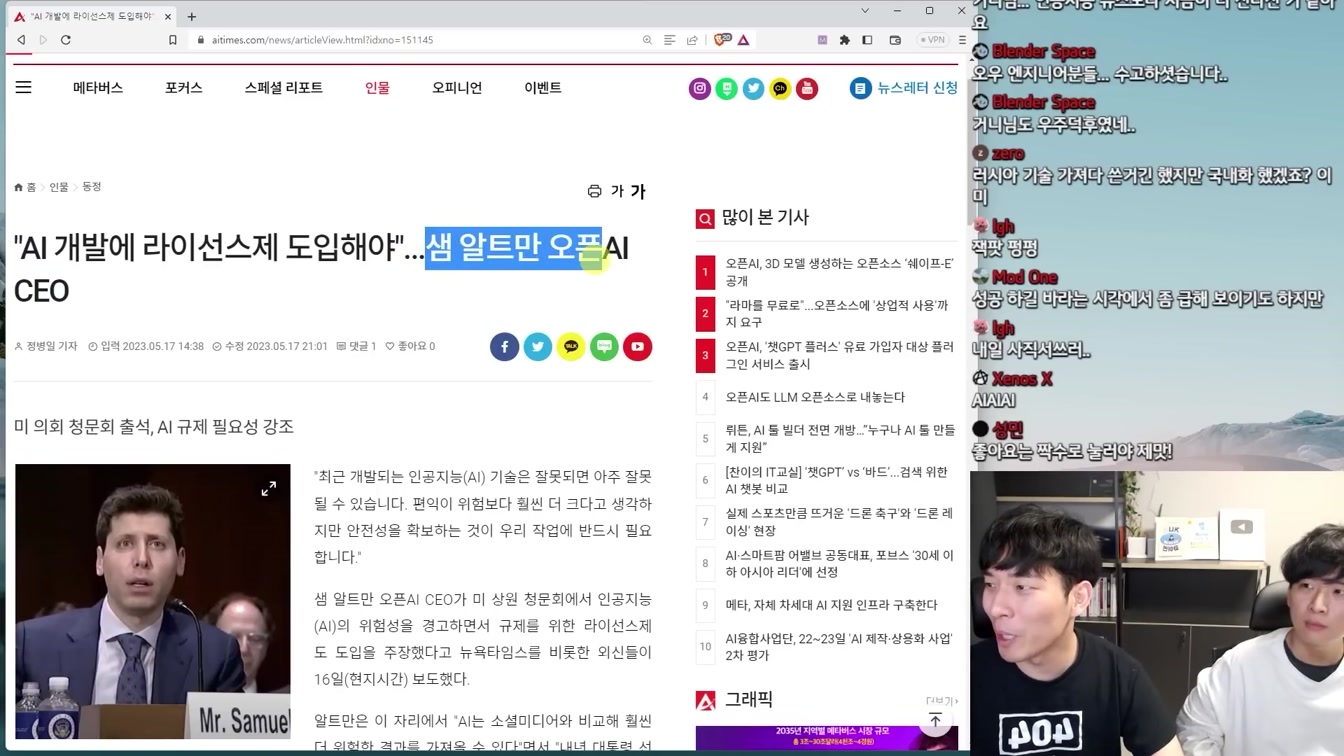Open article 뤼튼, AI 툴 빌더 전면 개방
The height and width of the screenshot is (756, 1344).
840,438
